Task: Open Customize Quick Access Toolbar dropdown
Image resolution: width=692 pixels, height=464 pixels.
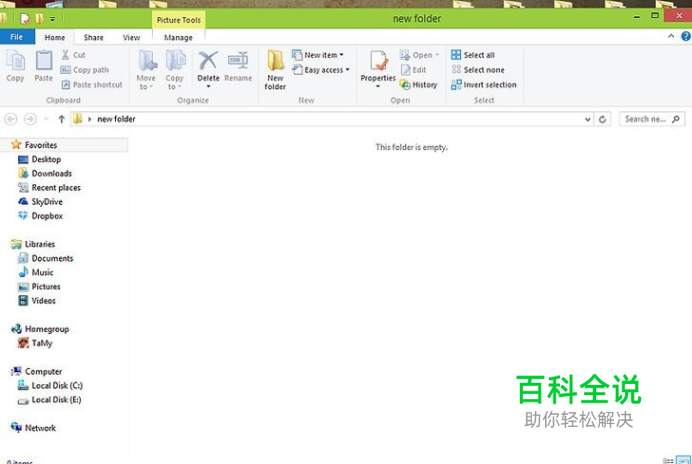Action: tap(53, 19)
